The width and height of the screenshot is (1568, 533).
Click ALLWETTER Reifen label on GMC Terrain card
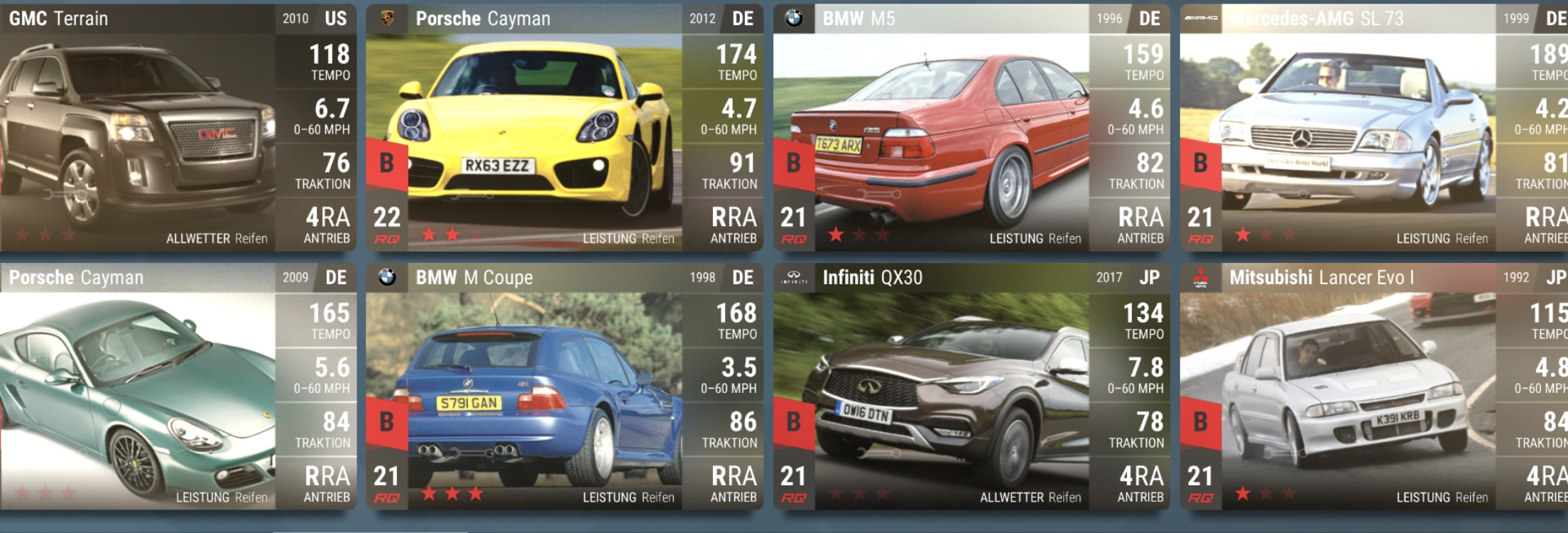(217, 239)
